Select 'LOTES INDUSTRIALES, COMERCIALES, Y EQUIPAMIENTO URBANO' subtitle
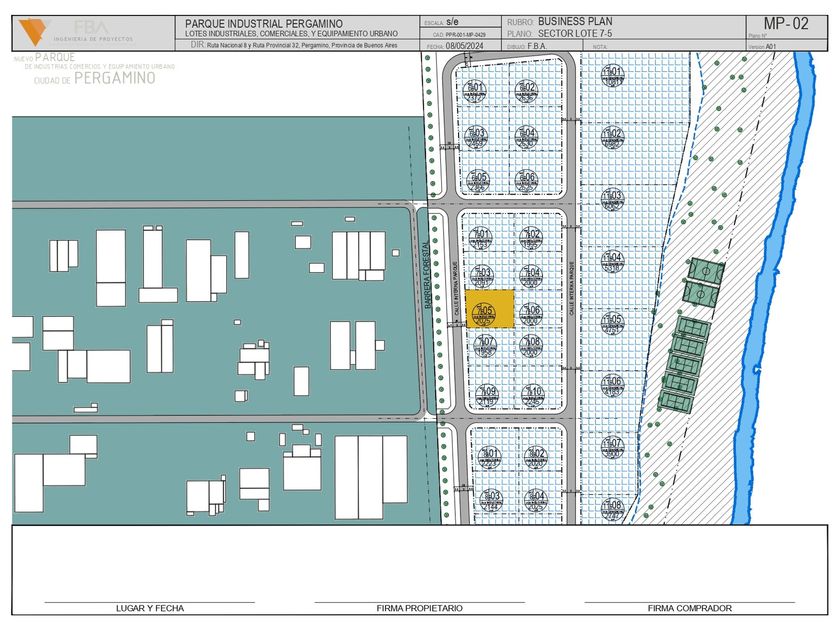Image resolution: width=840 pixels, height=630 pixels. point(291,34)
